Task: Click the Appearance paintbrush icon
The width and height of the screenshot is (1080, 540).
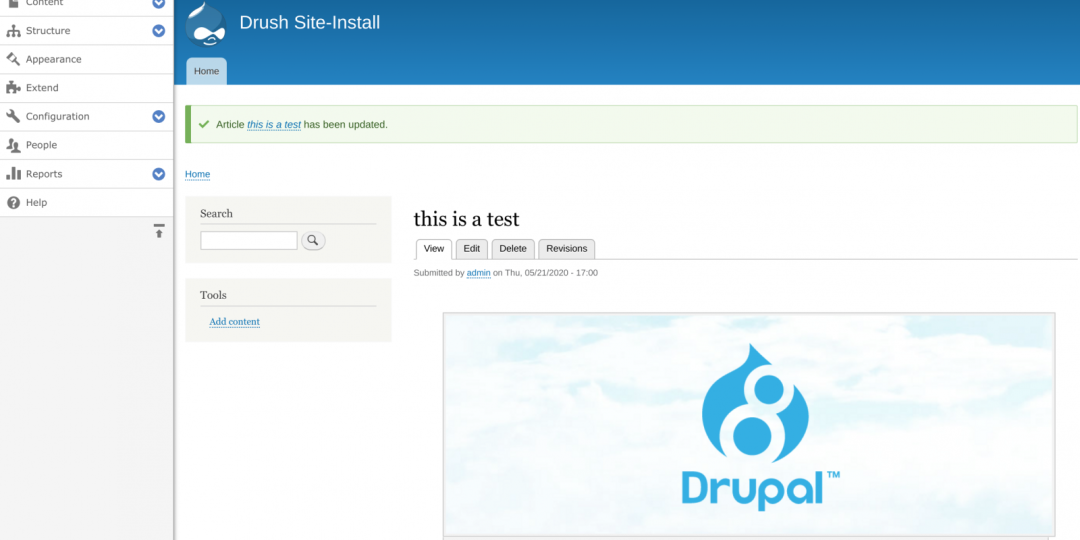Action: coord(13,59)
